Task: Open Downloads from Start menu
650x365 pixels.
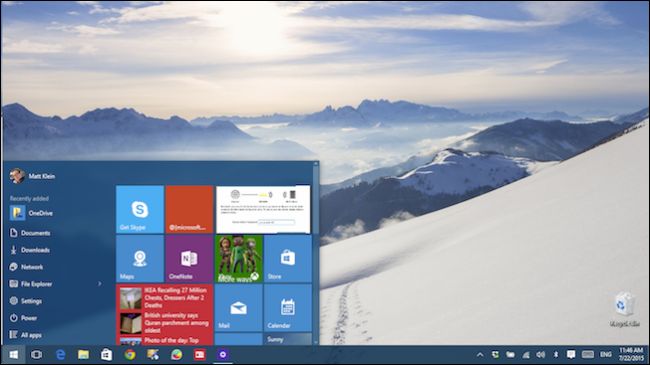Action: point(29,250)
